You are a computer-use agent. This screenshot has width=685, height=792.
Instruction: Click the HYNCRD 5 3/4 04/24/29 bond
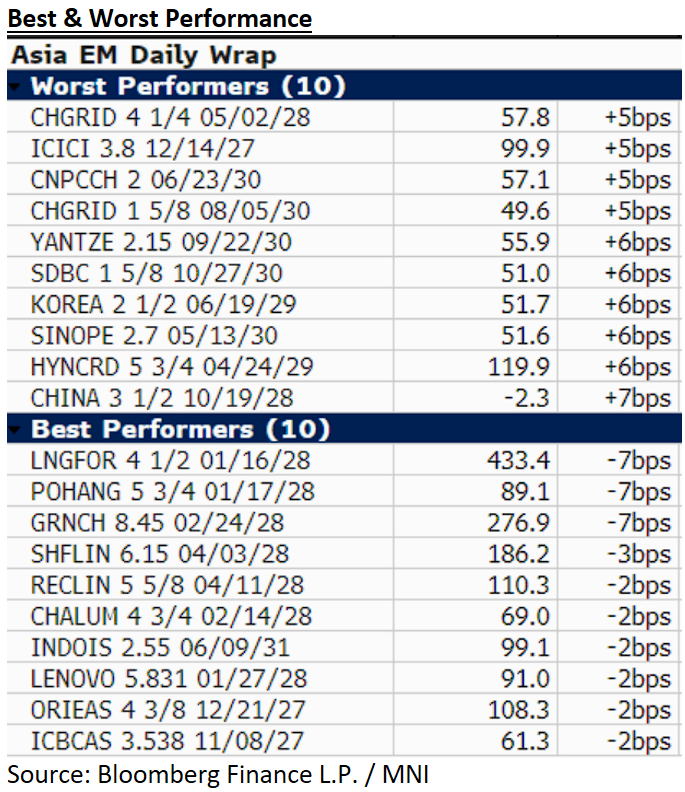[172, 367]
